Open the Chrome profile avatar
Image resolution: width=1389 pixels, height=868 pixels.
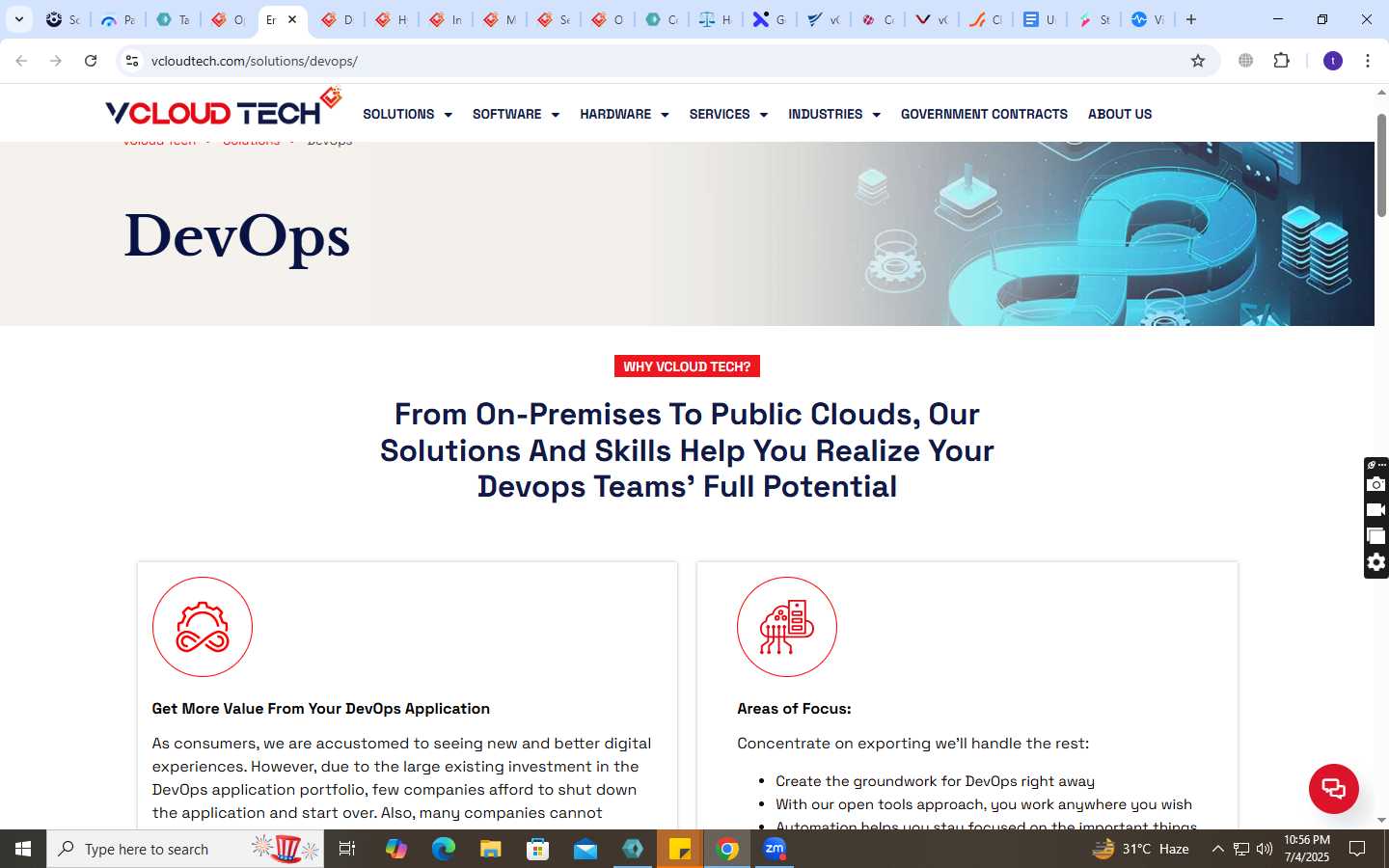1333,61
